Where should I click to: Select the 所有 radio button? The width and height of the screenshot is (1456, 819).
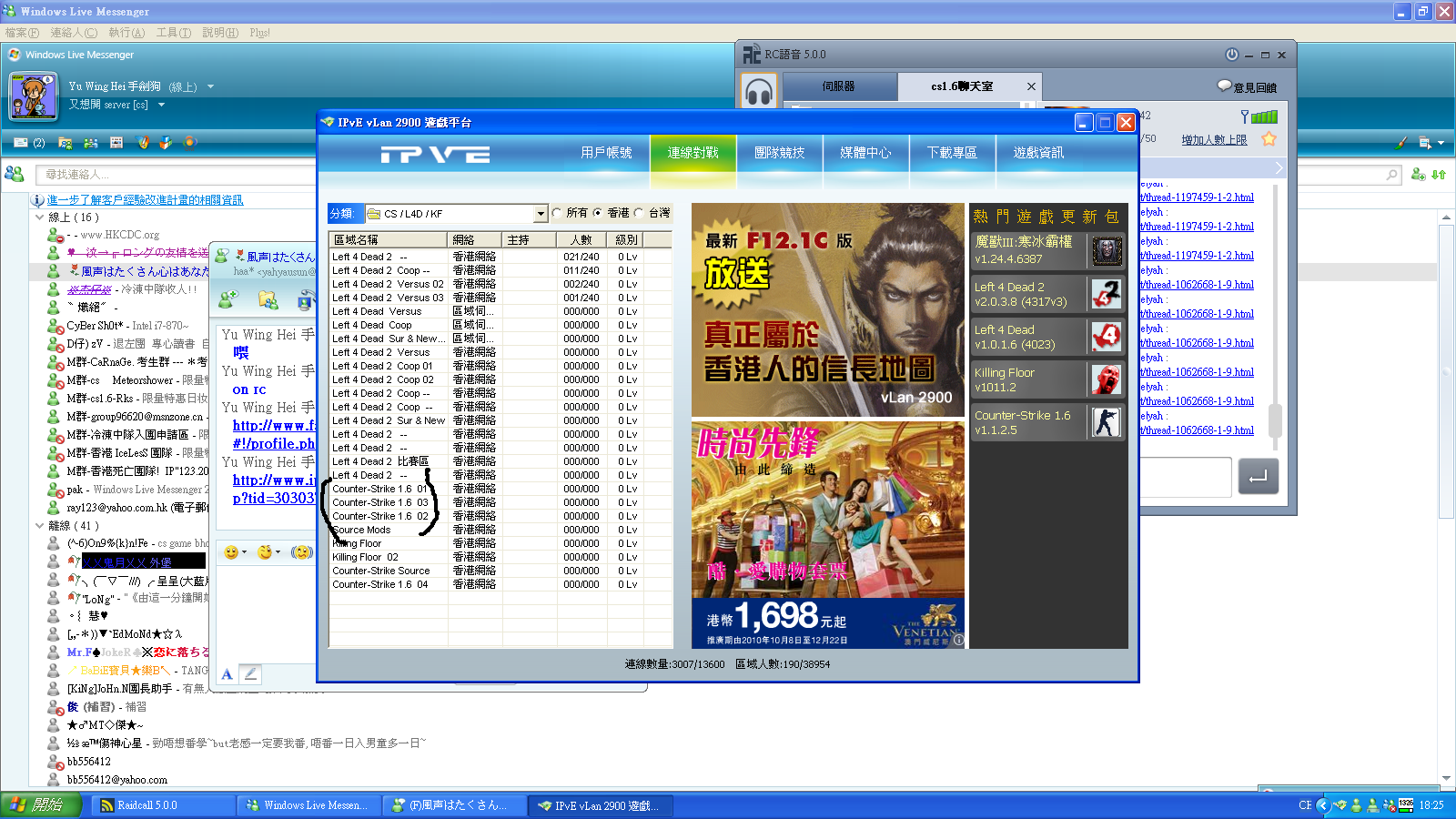click(557, 213)
